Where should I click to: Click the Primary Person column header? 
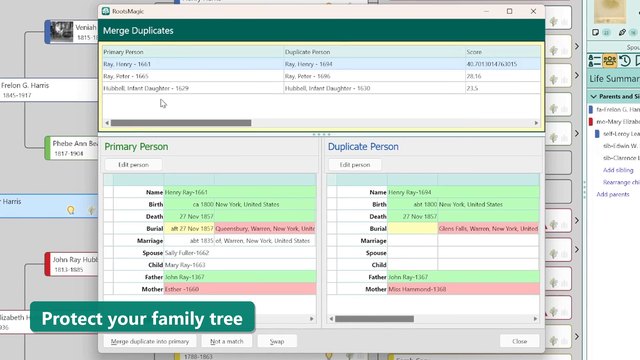click(x=193, y=52)
